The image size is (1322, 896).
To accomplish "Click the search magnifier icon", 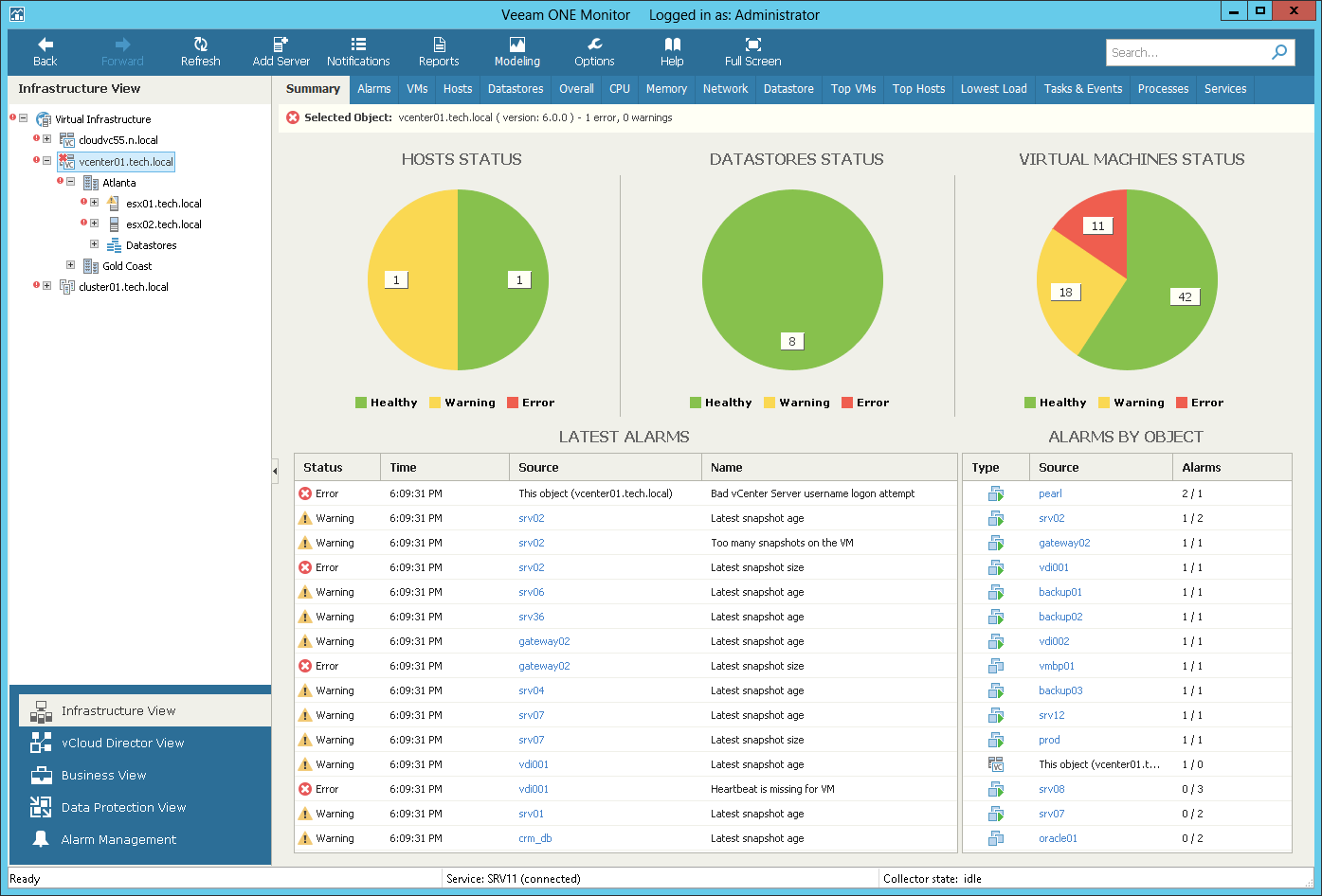I will pyautogui.click(x=1279, y=52).
